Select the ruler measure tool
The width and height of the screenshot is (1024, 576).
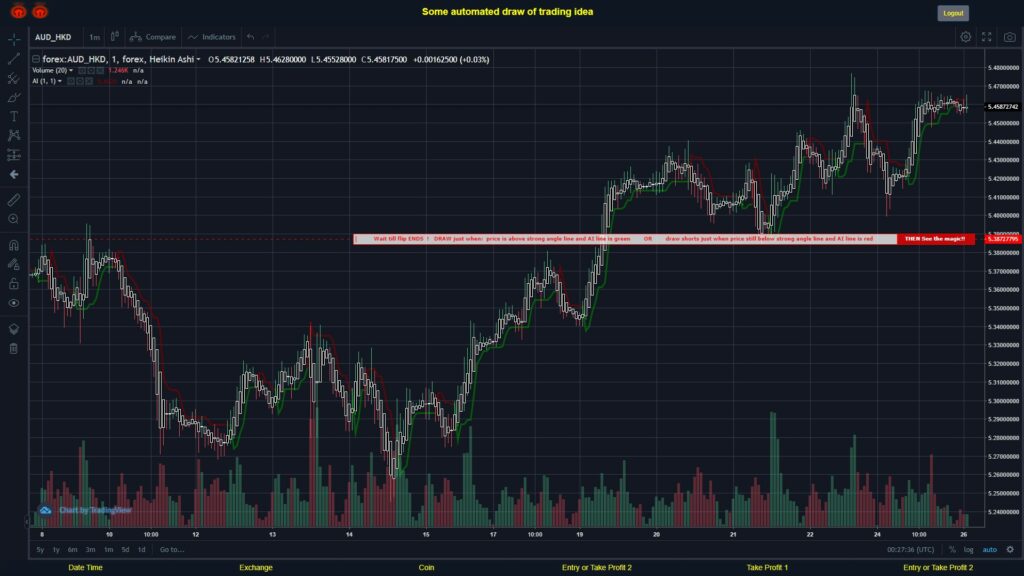point(14,200)
